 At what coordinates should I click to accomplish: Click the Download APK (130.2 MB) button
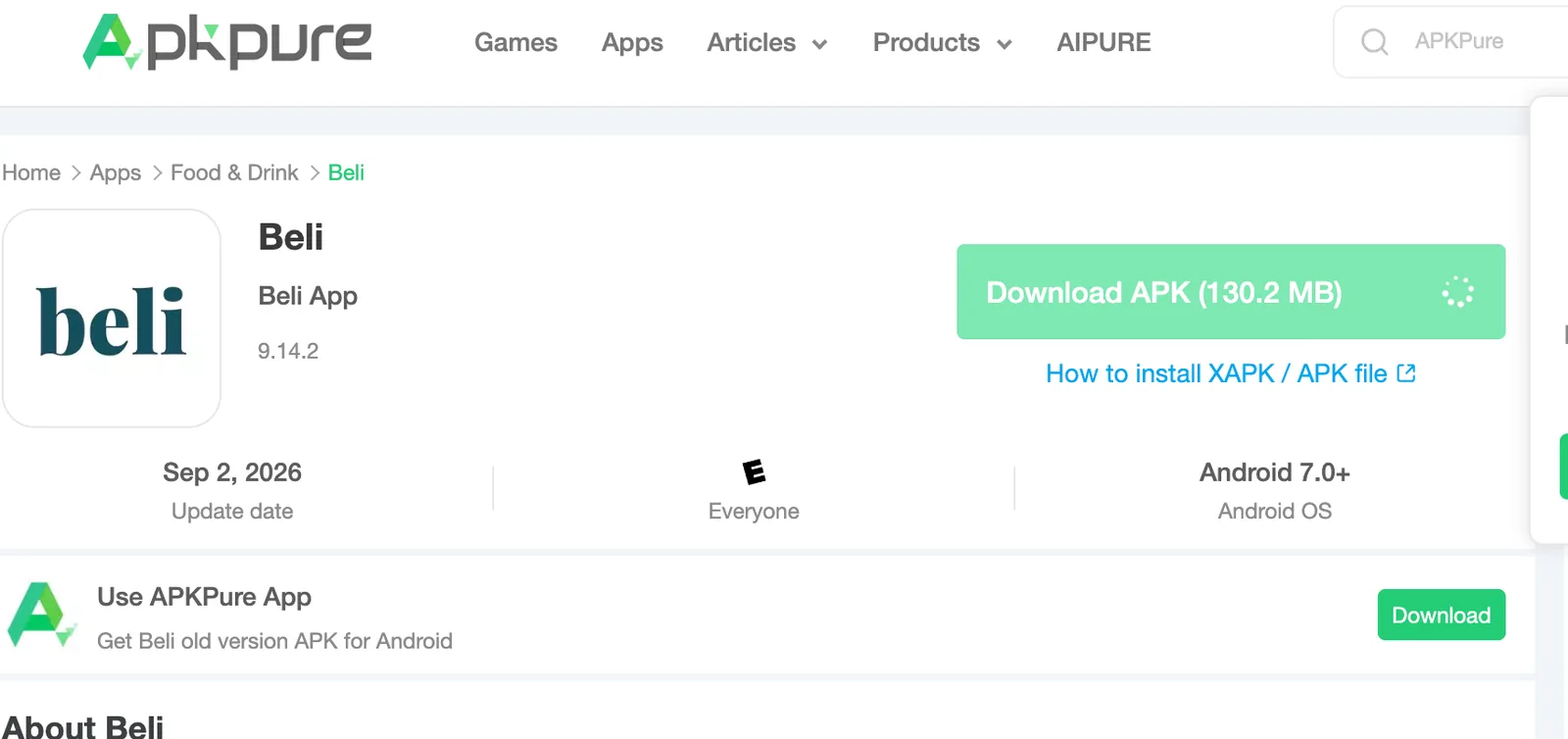1231,292
